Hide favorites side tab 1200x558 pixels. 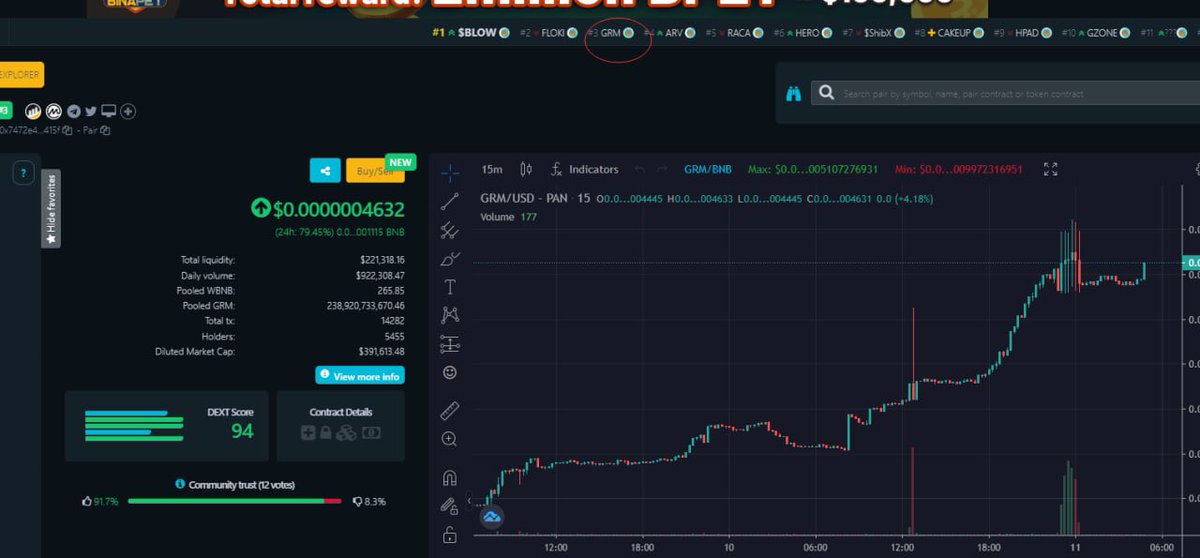click(x=51, y=209)
